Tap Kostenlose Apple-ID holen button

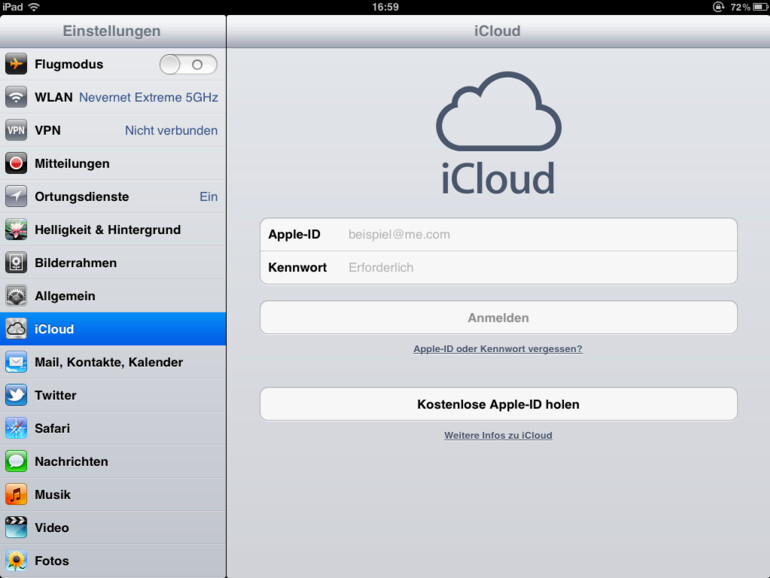[498, 404]
